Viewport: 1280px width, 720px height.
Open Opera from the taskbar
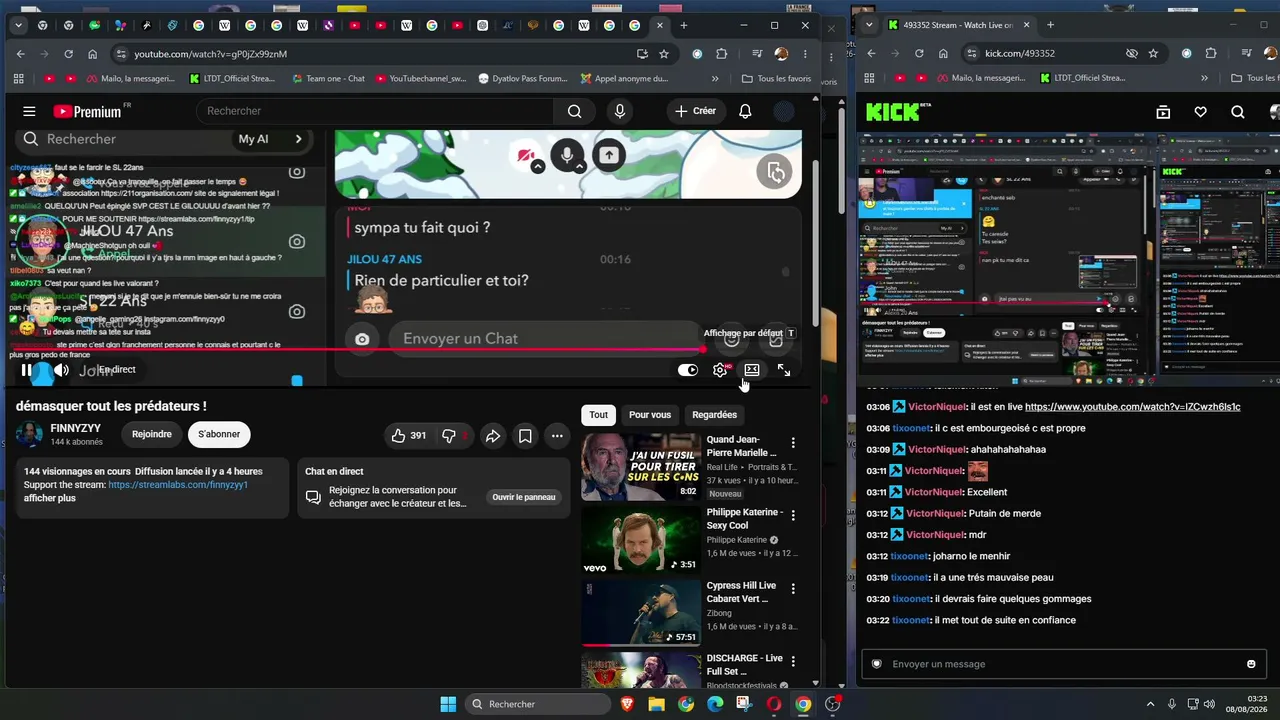774,704
